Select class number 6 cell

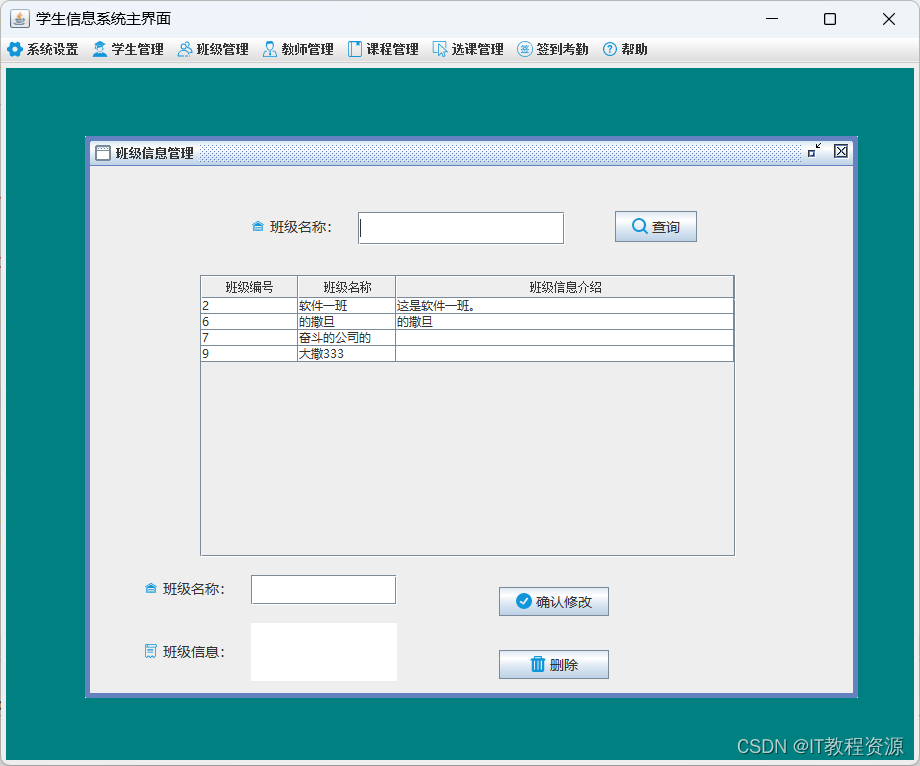point(249,321)
